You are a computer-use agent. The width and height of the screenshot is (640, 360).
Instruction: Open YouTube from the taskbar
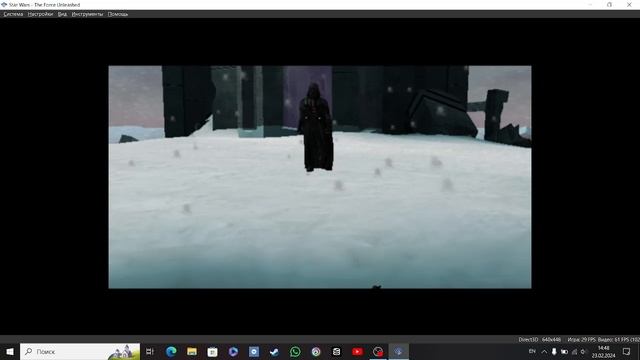pos(357,351)
